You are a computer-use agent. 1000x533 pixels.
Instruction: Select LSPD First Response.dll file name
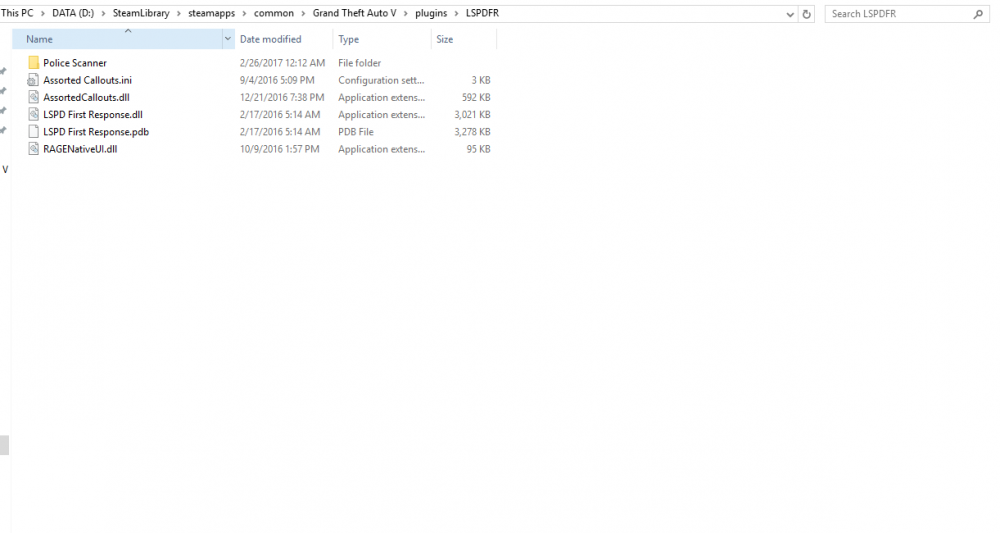pos(92,114)
